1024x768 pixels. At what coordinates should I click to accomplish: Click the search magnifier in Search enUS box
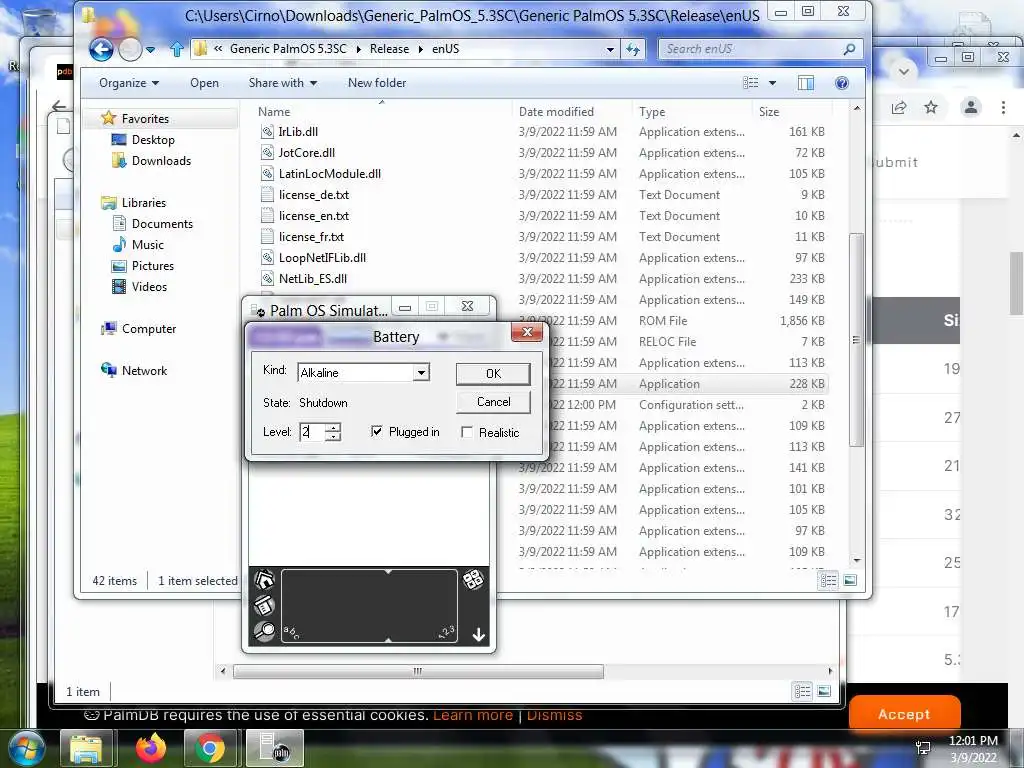coord(849,49)
